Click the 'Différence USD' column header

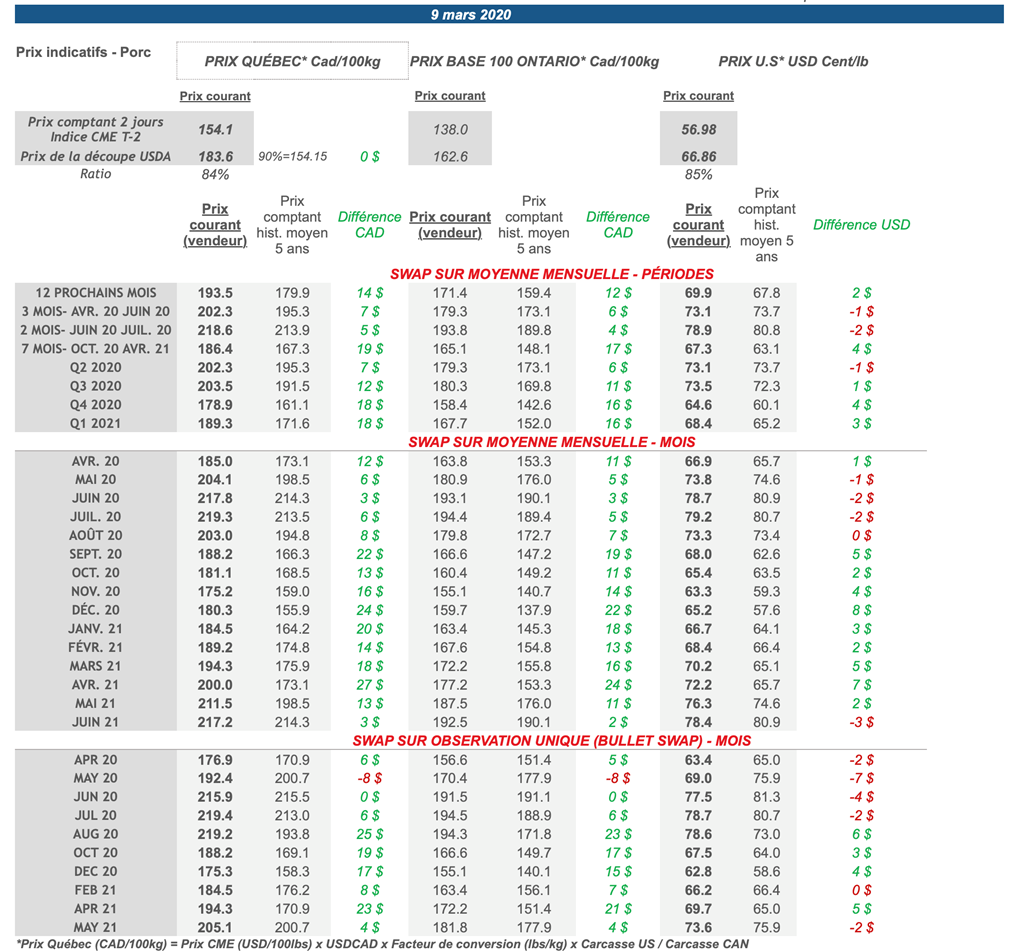tap(861, 225)
